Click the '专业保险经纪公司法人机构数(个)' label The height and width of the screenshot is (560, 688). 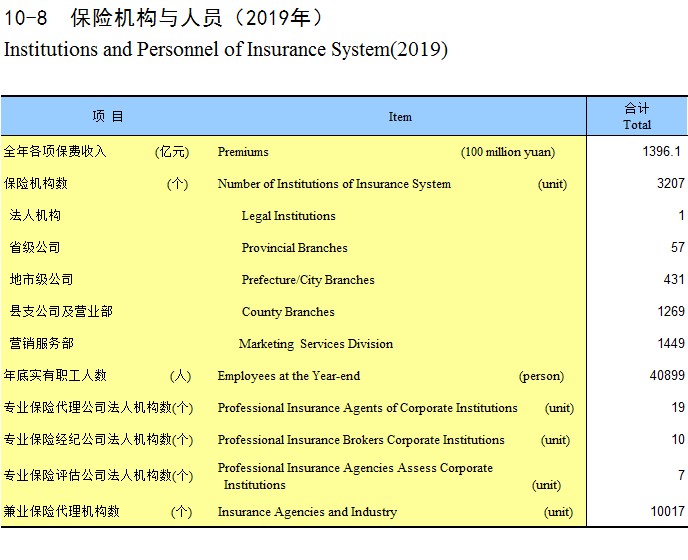[98, 440]
